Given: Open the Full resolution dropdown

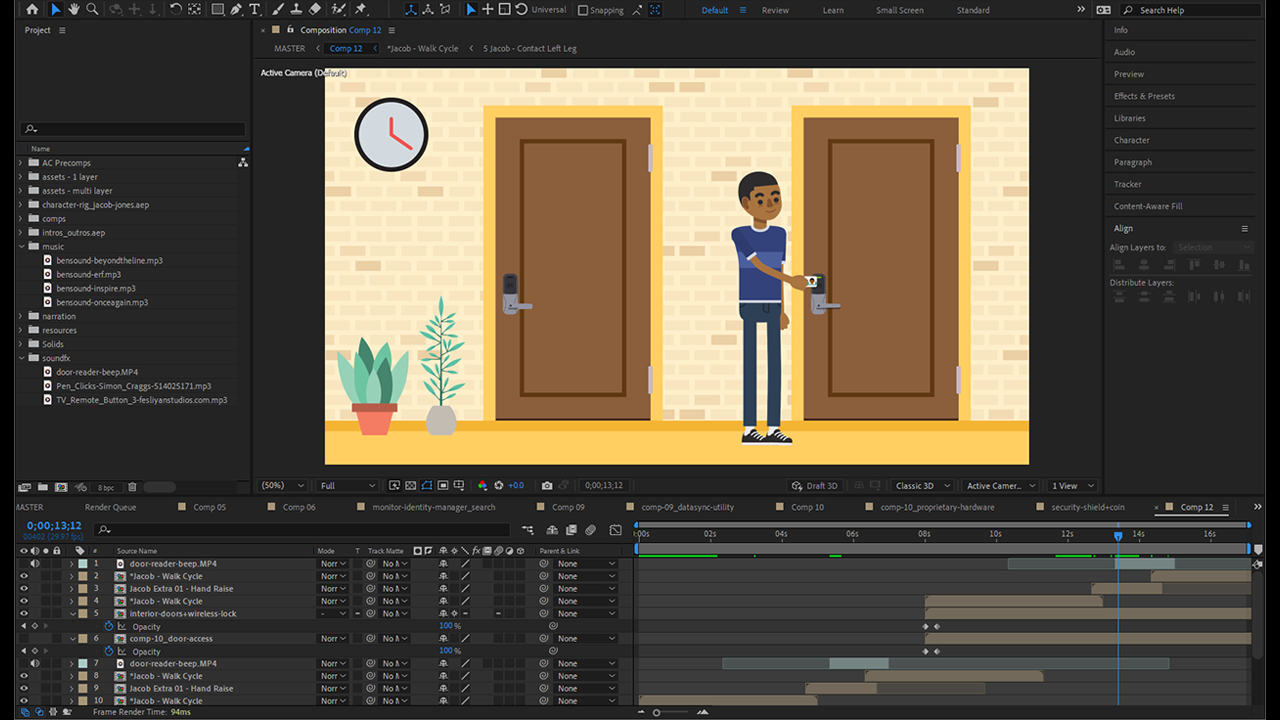Looking at the screenshot, I should [347, 485].
